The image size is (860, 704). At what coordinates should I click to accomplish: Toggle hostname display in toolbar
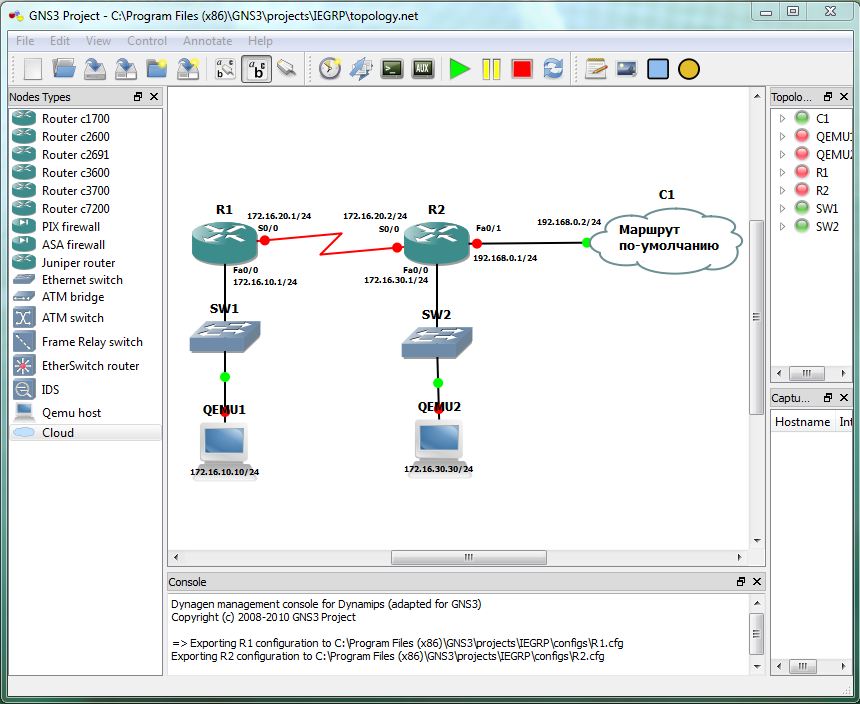255,68
